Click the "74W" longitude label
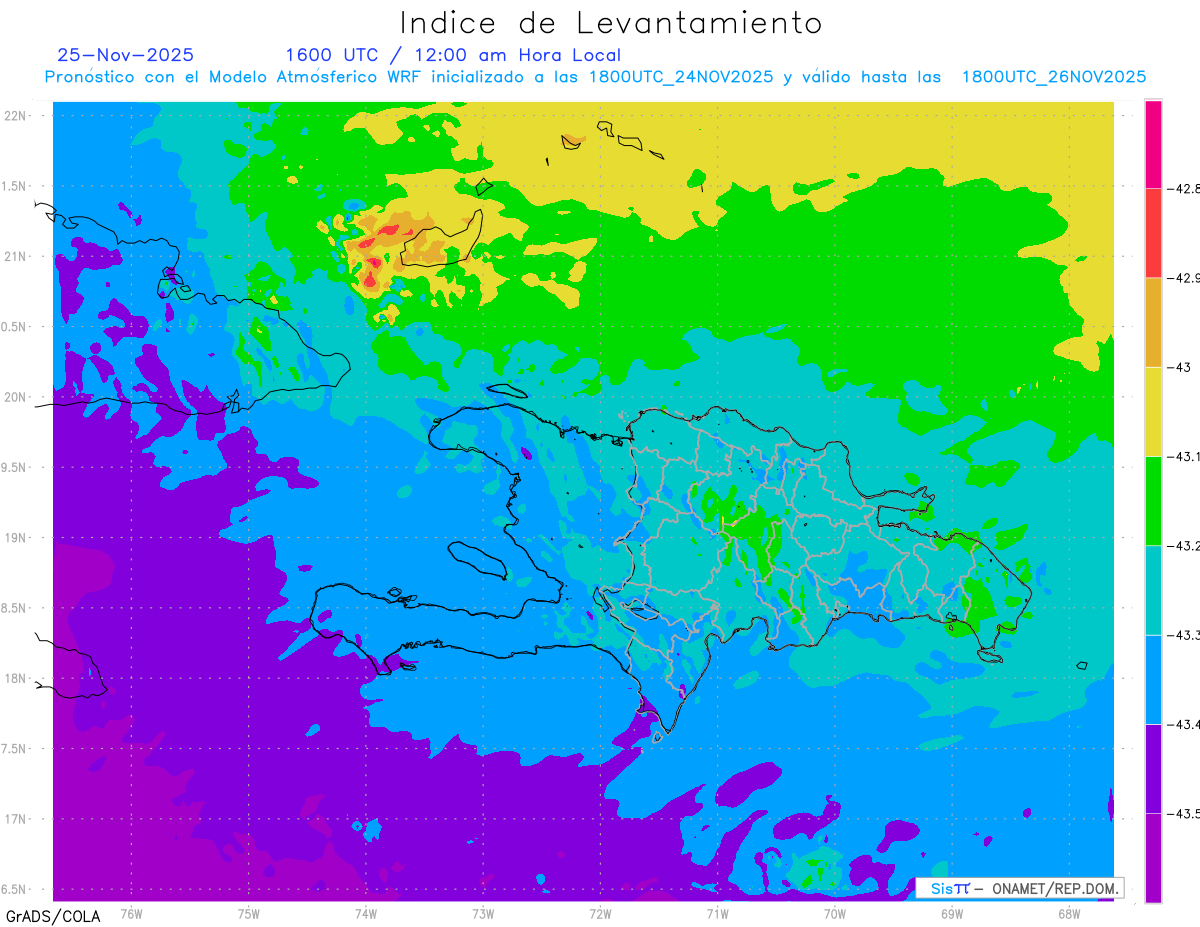The height and width of the screenshot is (927, 1200). click(x=366, y=913)
